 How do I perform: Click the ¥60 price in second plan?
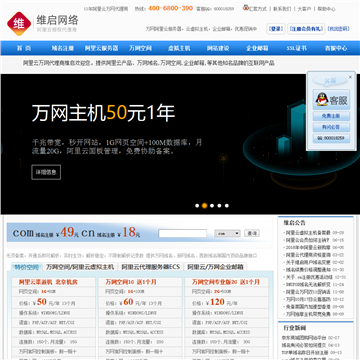point(128,302)
